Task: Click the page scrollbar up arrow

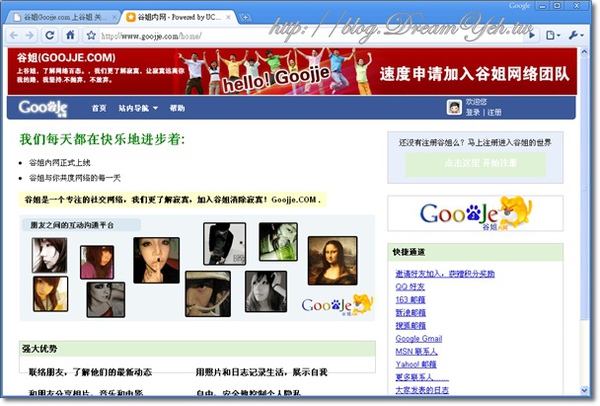Action: [x=584, y=52]
